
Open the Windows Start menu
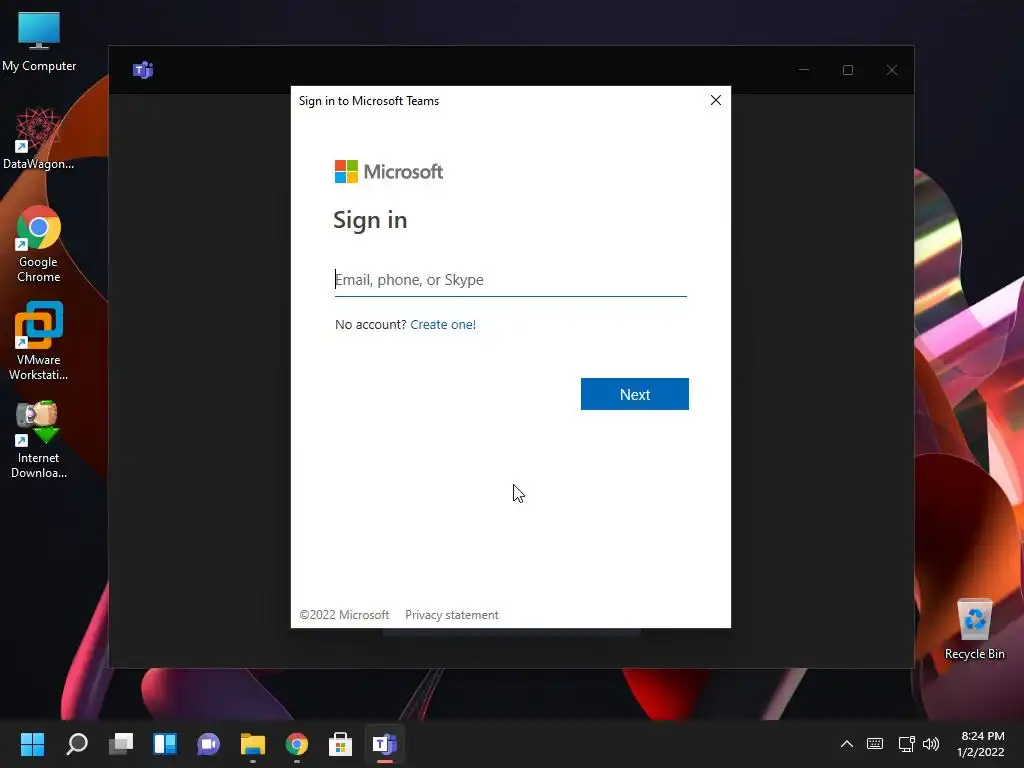pos(32,744)
